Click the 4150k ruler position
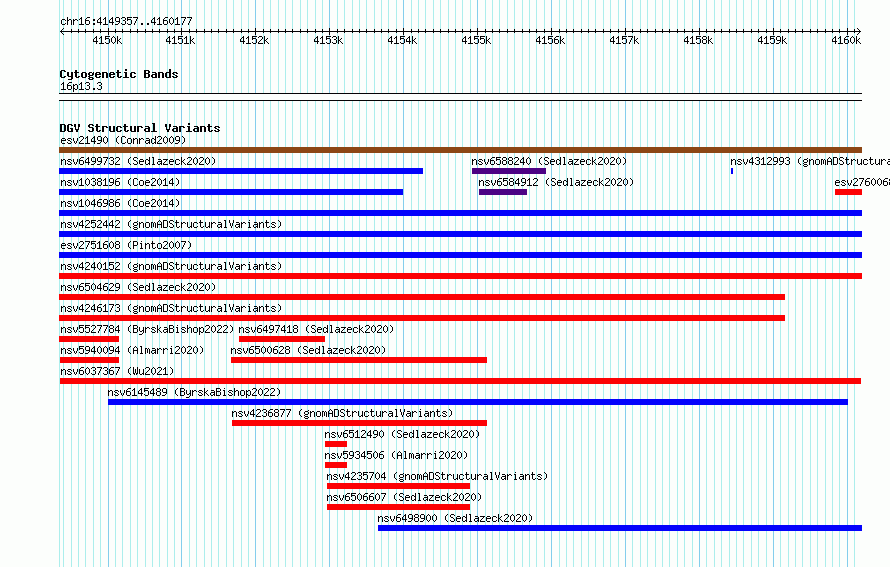This screenshot has width=890, height=567. (107, 40)
